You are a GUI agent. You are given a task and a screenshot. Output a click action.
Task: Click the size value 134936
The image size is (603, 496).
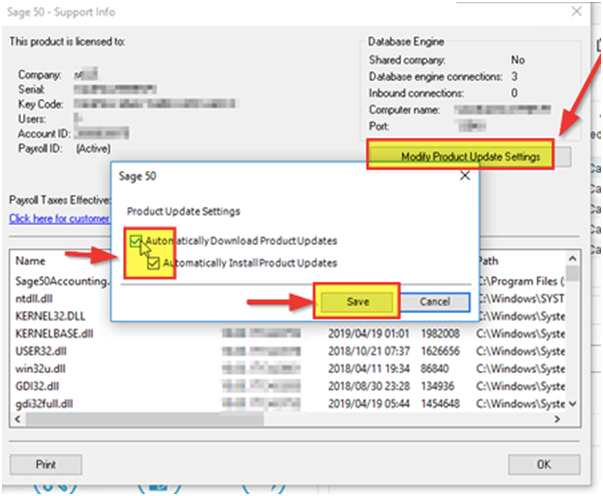[437, 386]
